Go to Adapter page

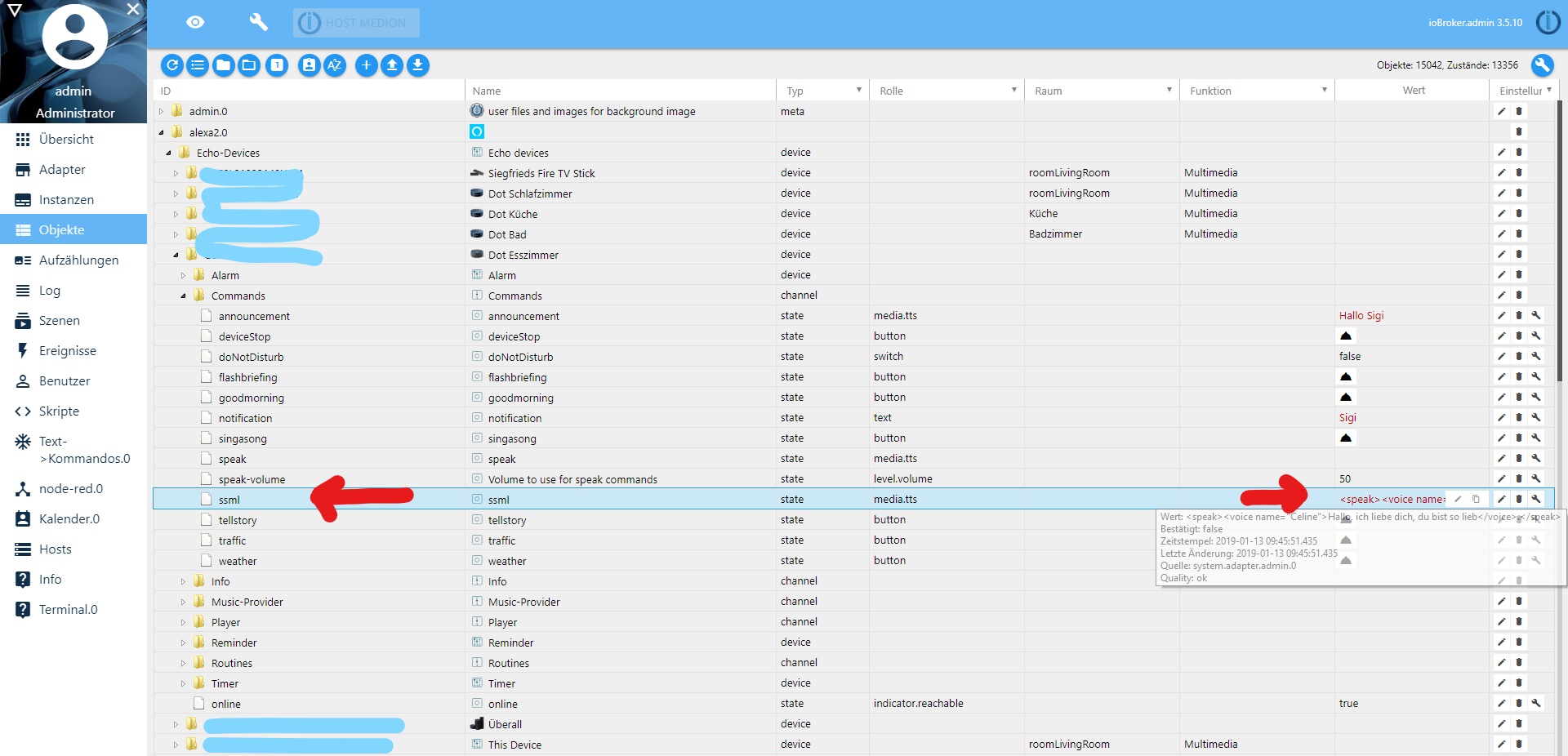click(73, 170)
